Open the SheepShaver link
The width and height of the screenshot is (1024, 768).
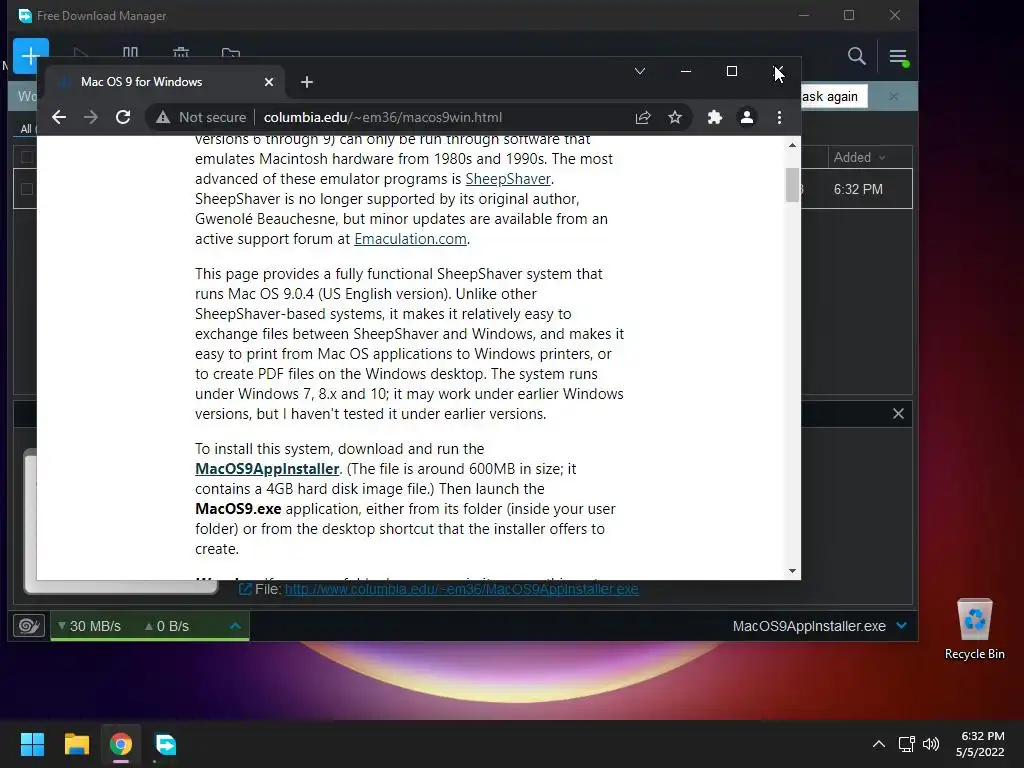pos(508,179)
